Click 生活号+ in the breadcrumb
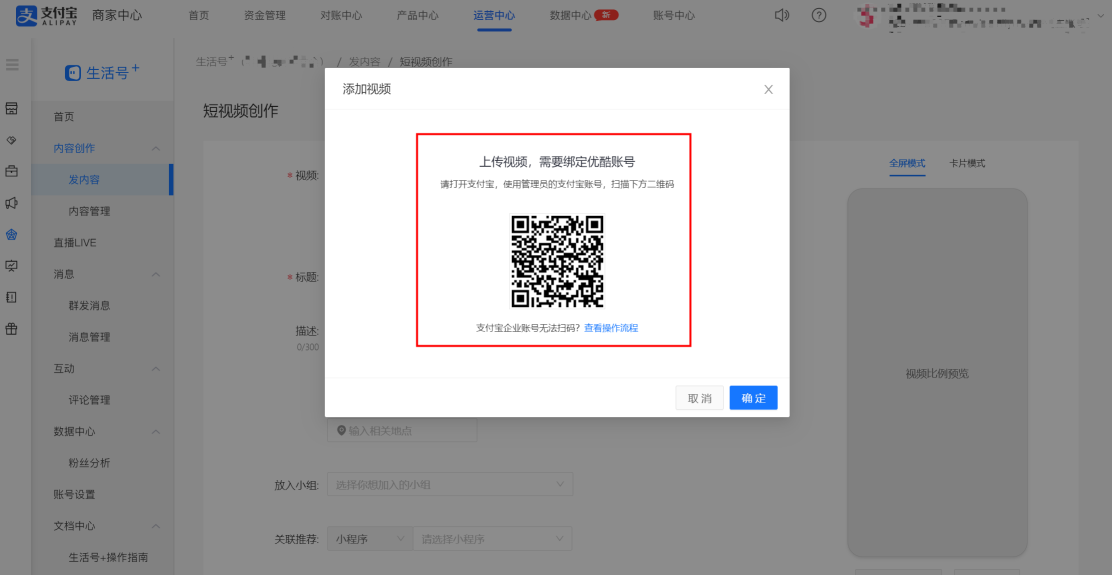Image resolution: width=1112 pixels, height=575 pixels. (215, 62)
